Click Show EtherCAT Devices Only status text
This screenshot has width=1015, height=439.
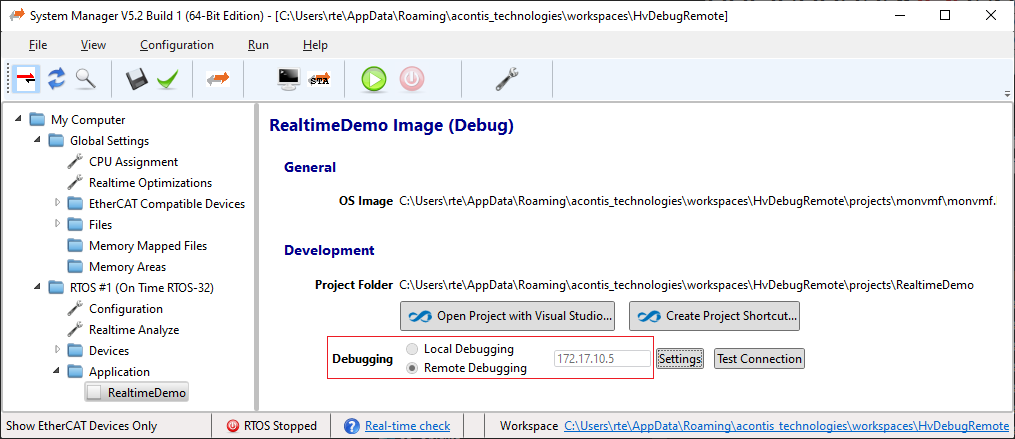(x=82, y=426)
